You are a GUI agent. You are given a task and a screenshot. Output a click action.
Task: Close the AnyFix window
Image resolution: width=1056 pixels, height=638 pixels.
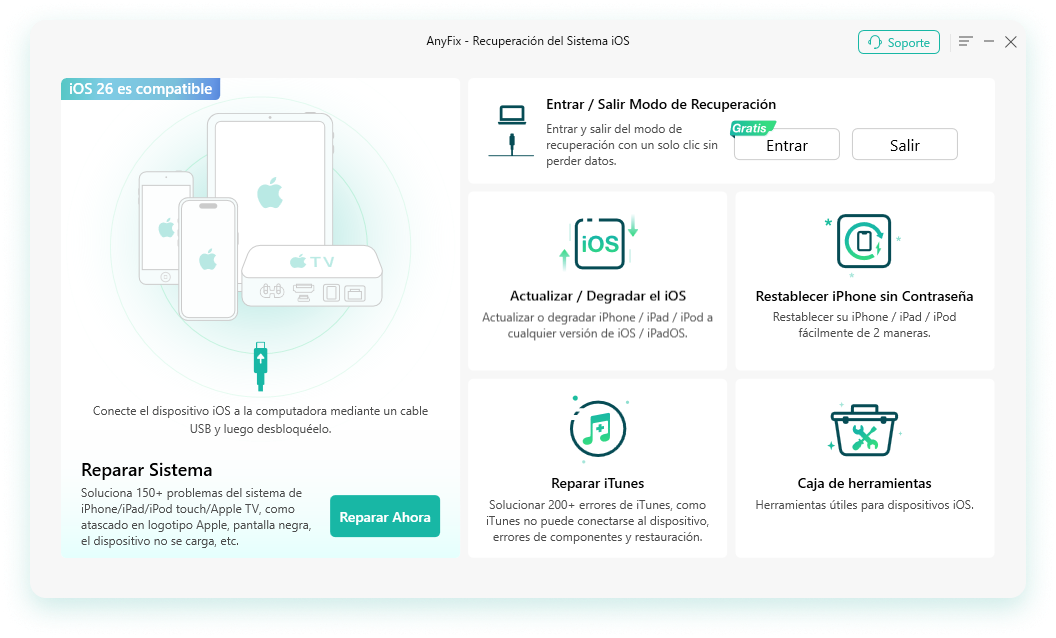tap(1011, 42)
